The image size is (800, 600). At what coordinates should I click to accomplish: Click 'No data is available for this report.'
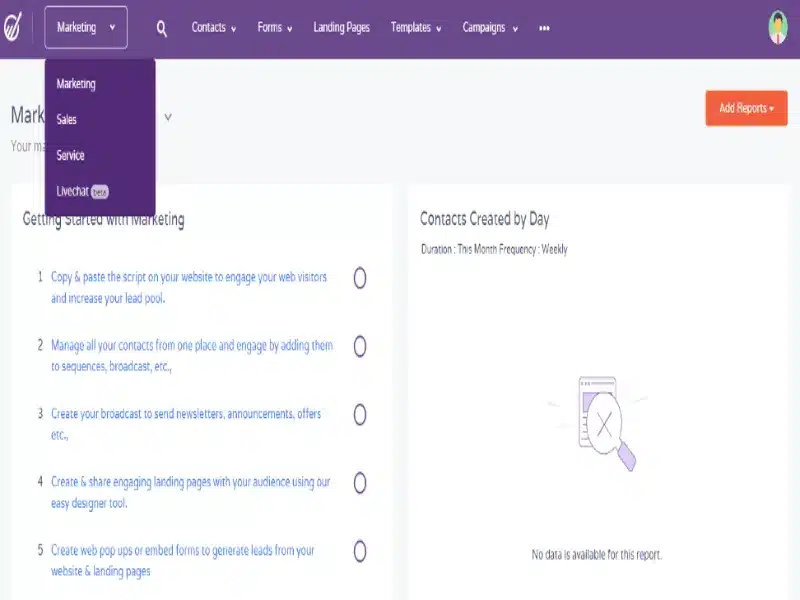coord(596,555)
